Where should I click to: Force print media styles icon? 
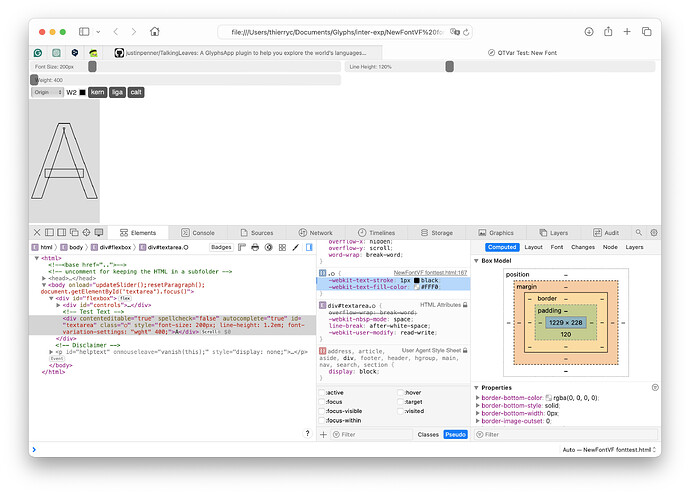pyautogui.click(x=255, y=247)
